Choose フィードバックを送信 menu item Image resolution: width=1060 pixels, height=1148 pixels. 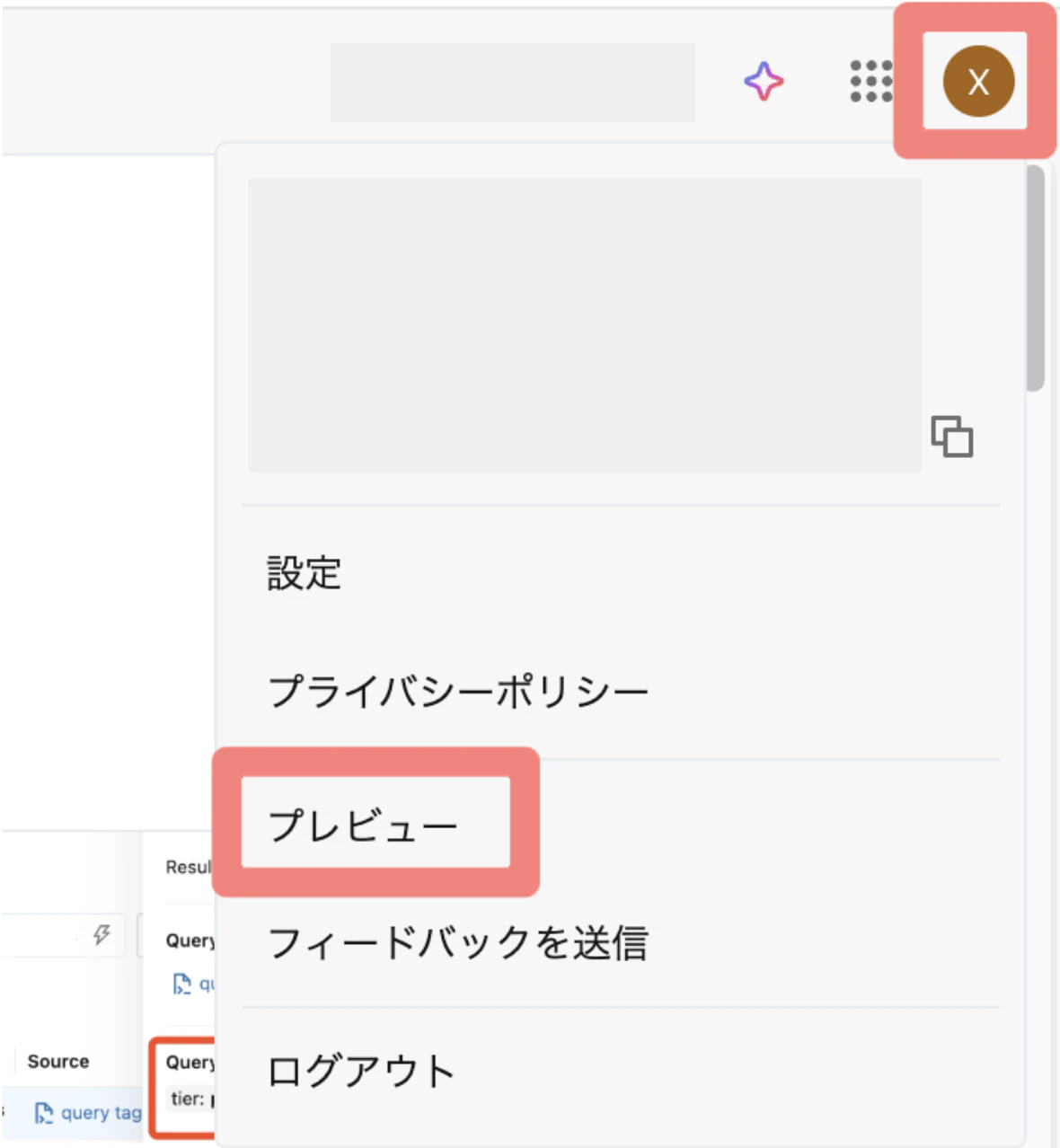(457, 943)
